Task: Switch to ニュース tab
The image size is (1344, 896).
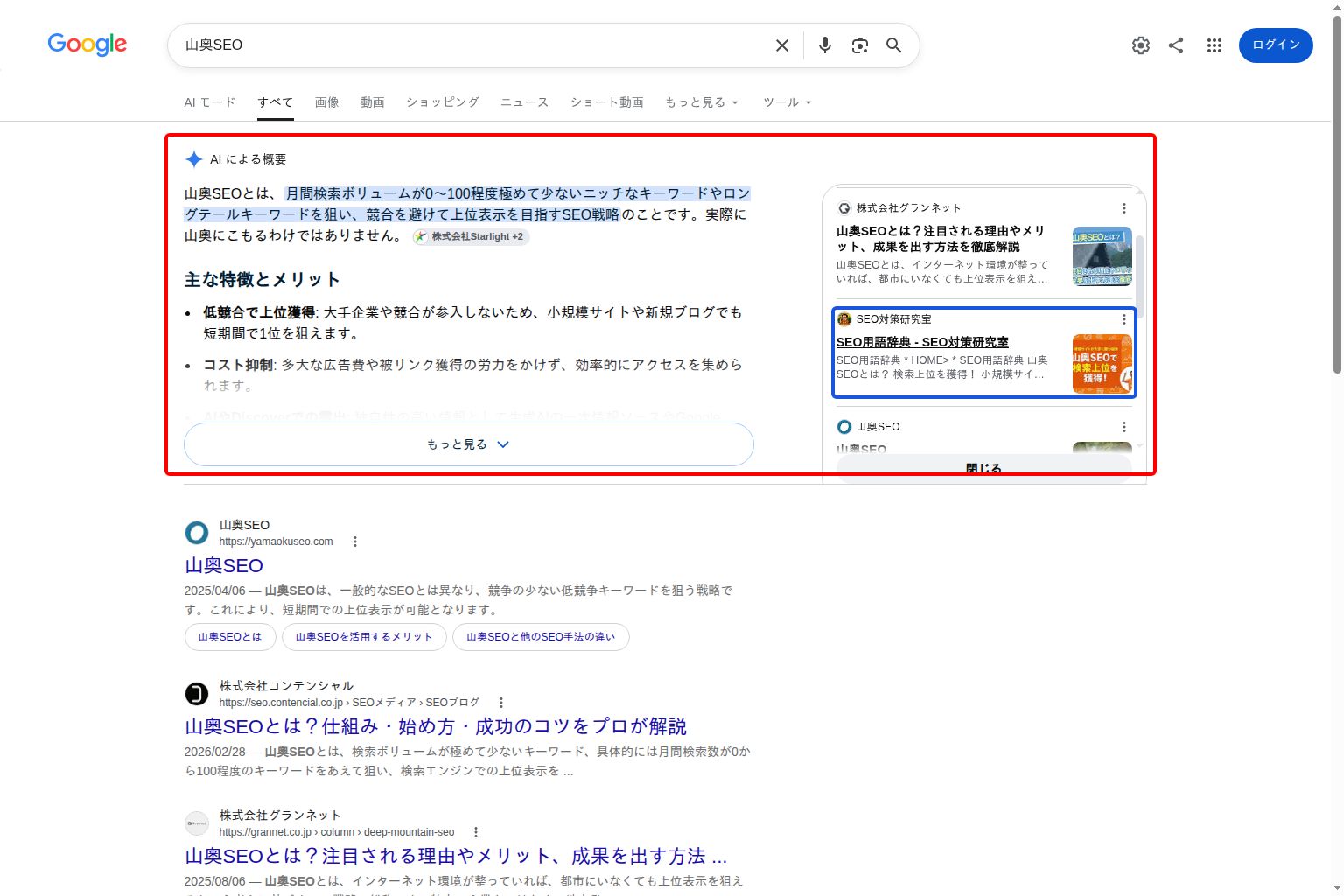Action: click(525, 102)
